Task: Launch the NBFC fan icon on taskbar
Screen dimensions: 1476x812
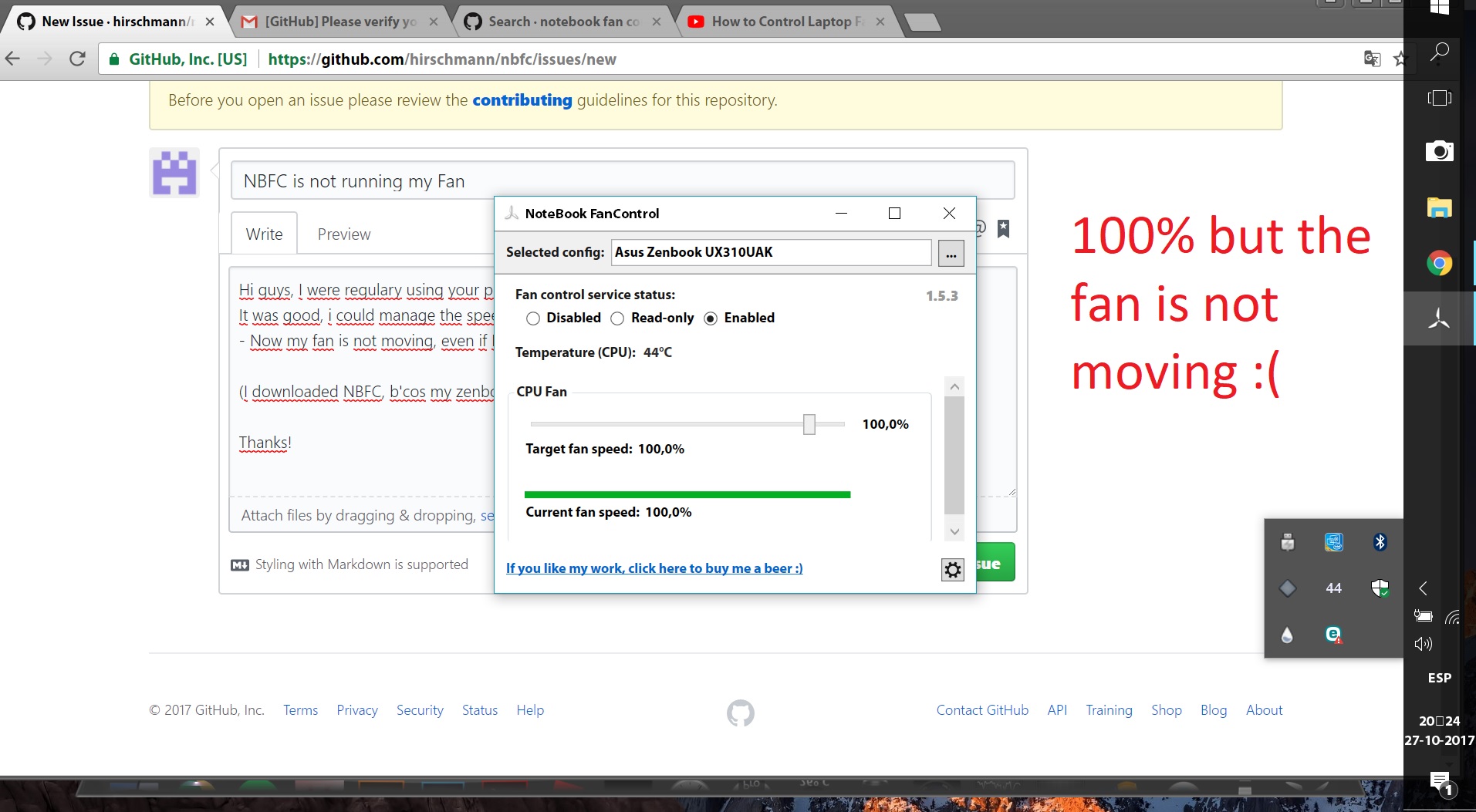Action: pyautogui.click(x=1438, y=318)
